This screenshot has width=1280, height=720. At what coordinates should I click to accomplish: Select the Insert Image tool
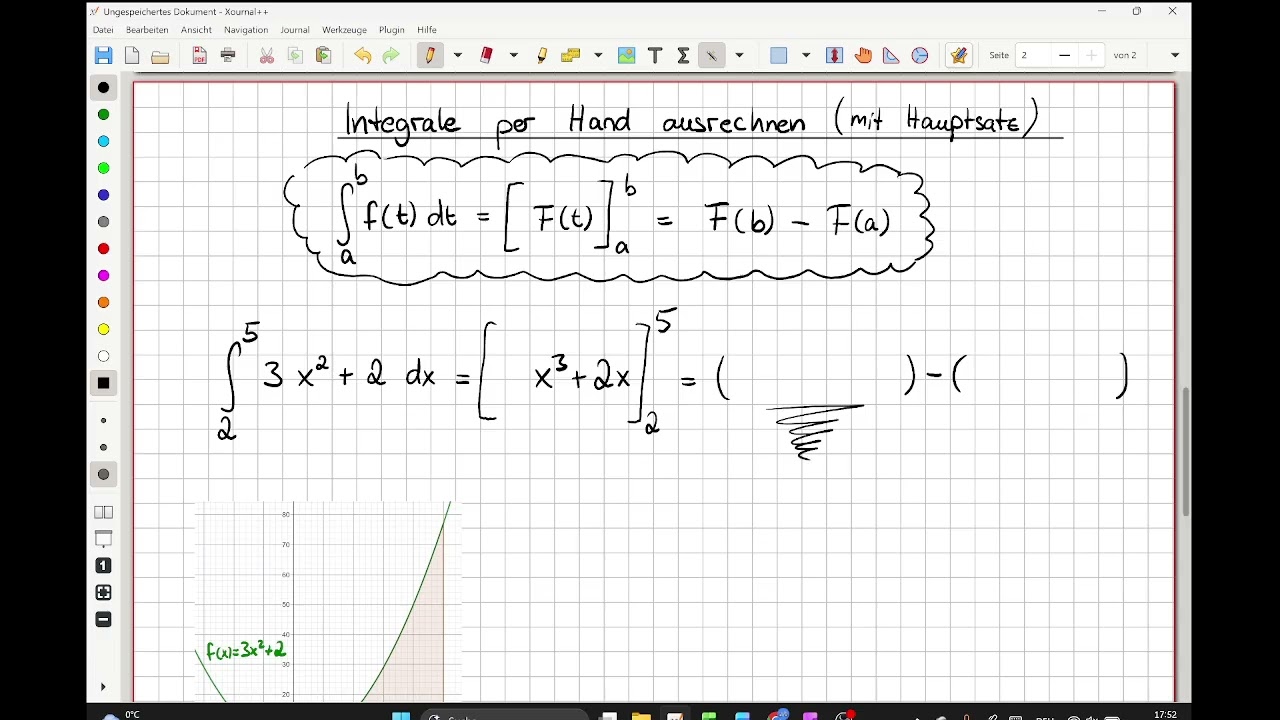tap(627, 56)
